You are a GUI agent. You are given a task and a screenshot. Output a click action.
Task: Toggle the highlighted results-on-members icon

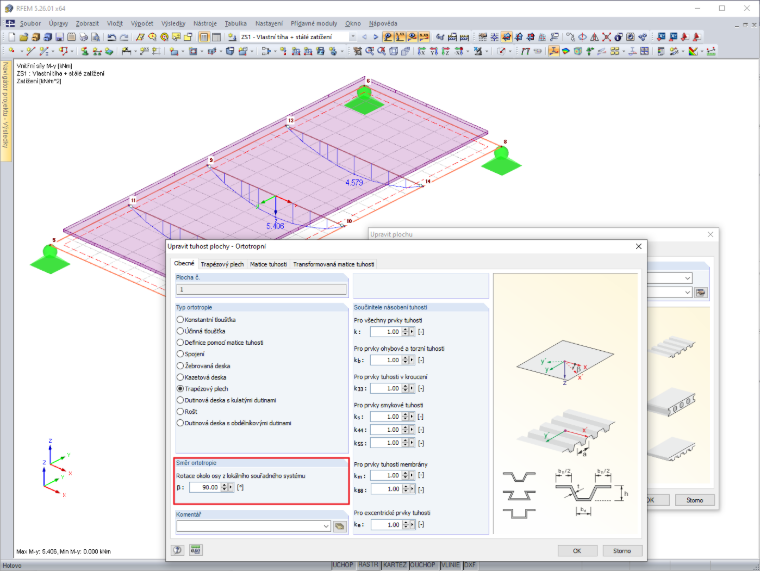(x=554, y=51)
